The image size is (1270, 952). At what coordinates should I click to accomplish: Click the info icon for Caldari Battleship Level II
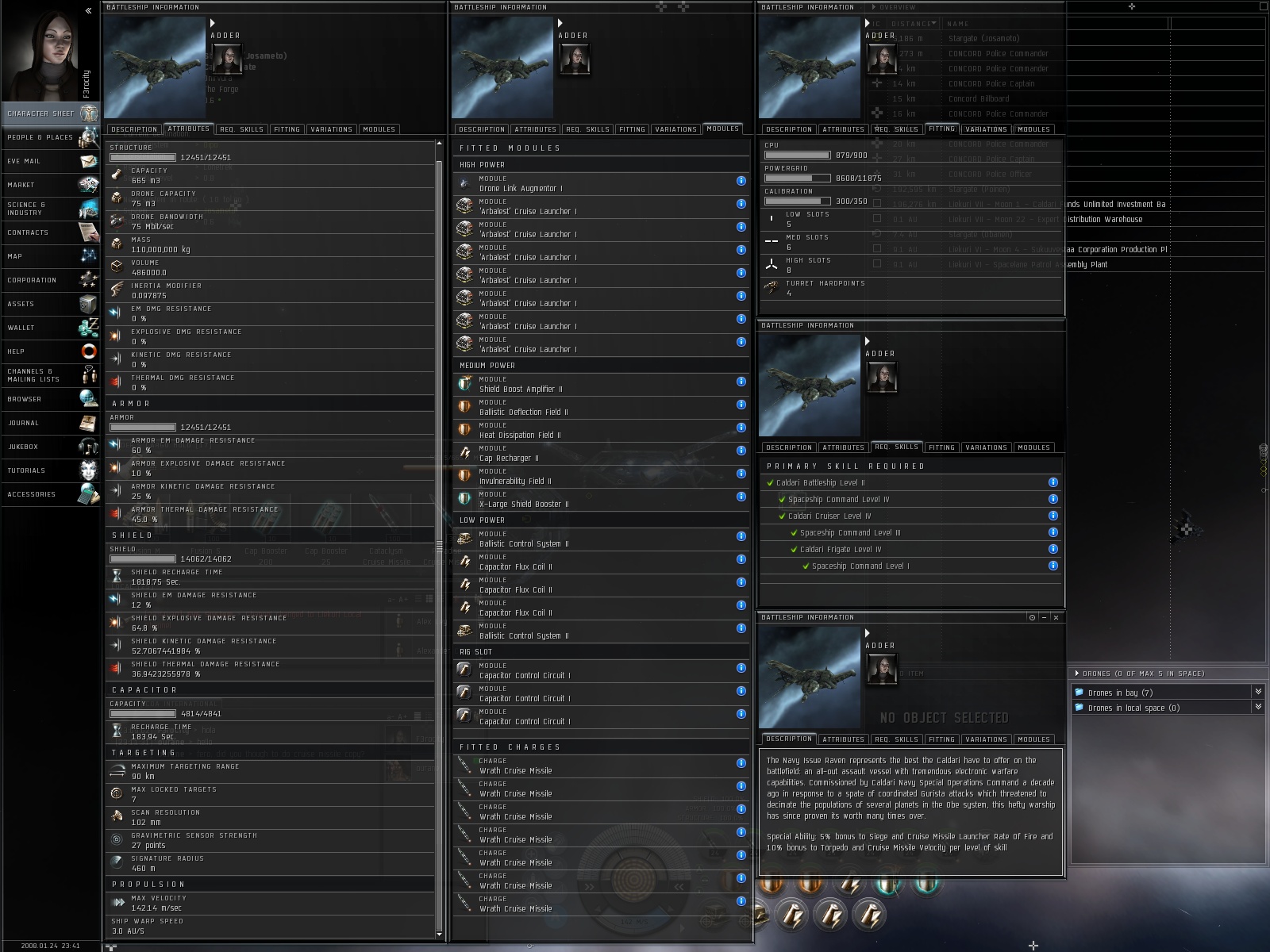coord(1053,482)
